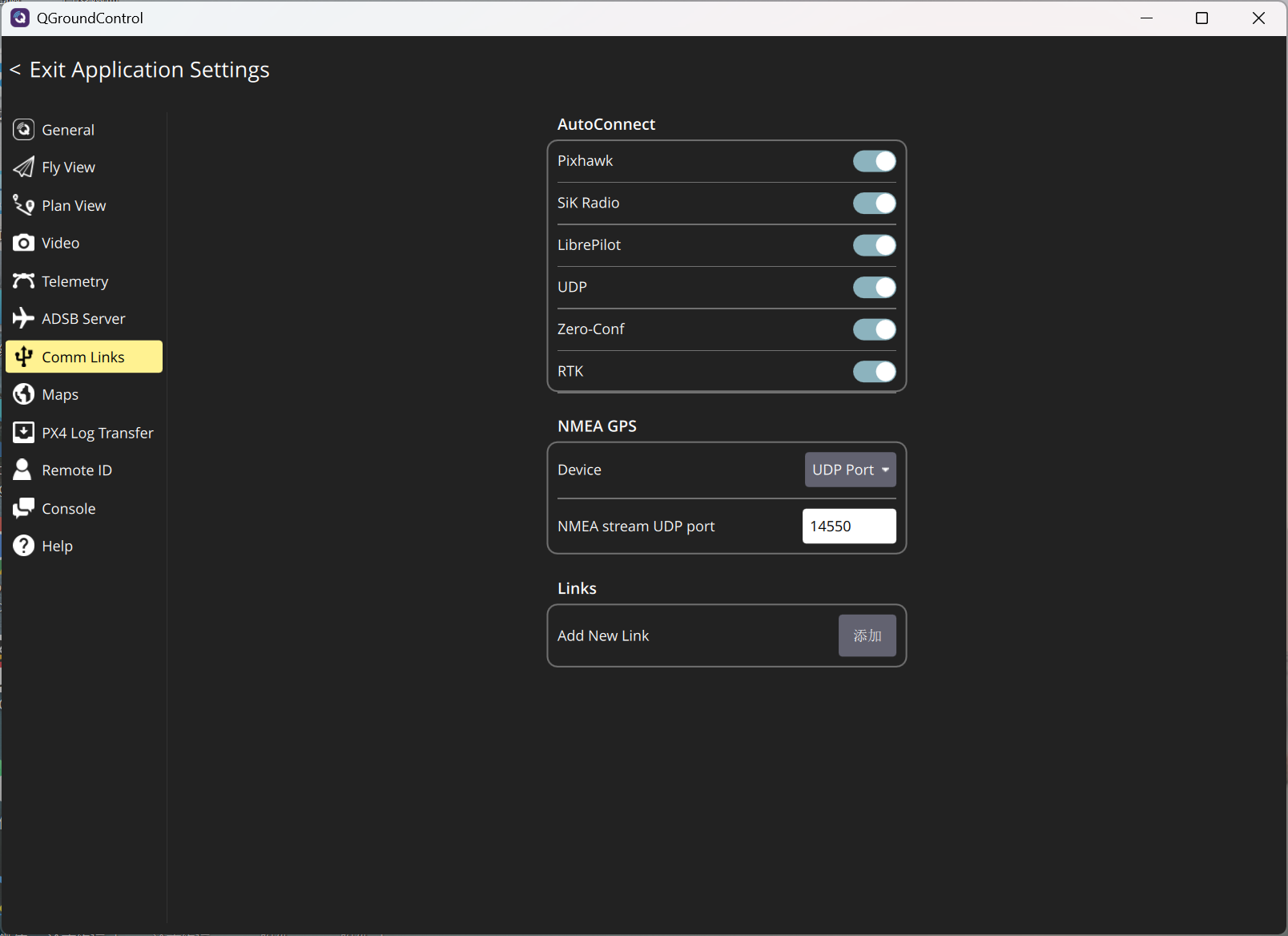Open the Help label
This screenshot has height=936, width=1288.
click(x=58, y=547)
